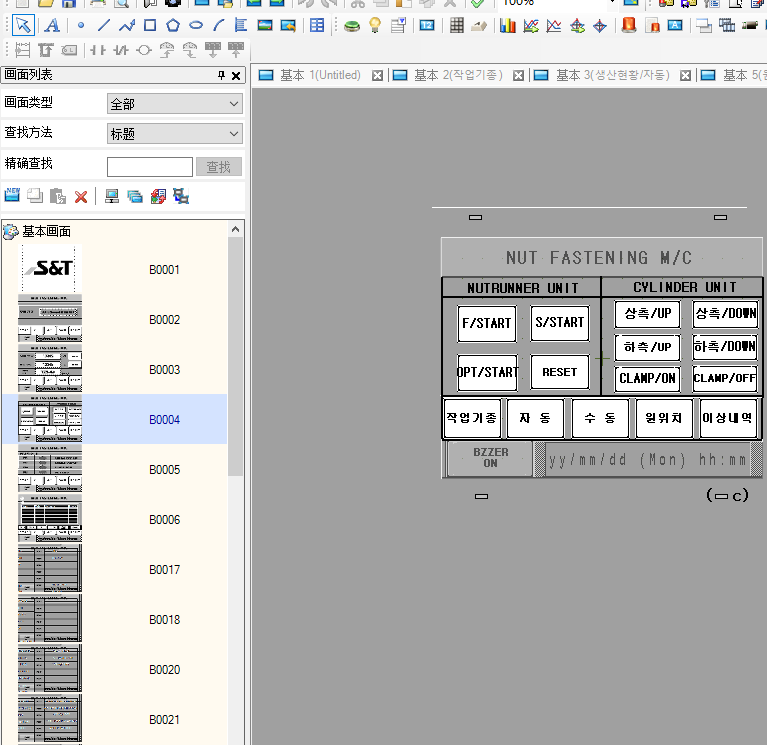This screenshot has height=745, width=767.
Task: Collapse the 基本画面 tree node
Action: pyautogui.click(x=10, y=231)
